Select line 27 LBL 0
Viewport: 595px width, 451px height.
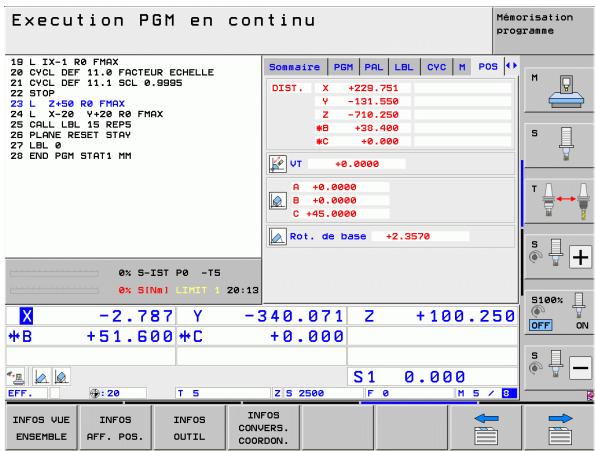[36, 145]
